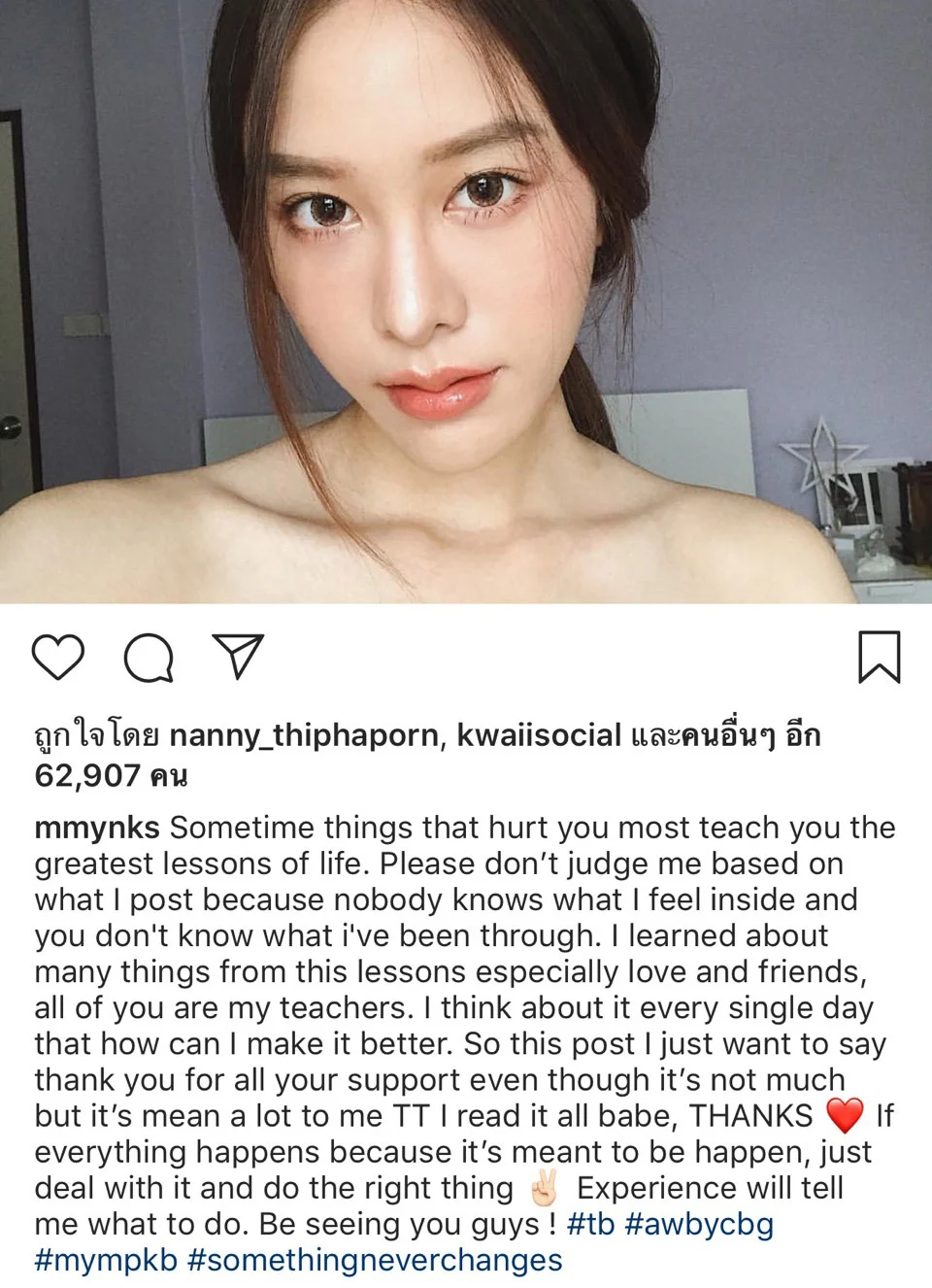Save the post with the bookmark icon
The image size is (932, 1288).
click(x=879, y=658)
